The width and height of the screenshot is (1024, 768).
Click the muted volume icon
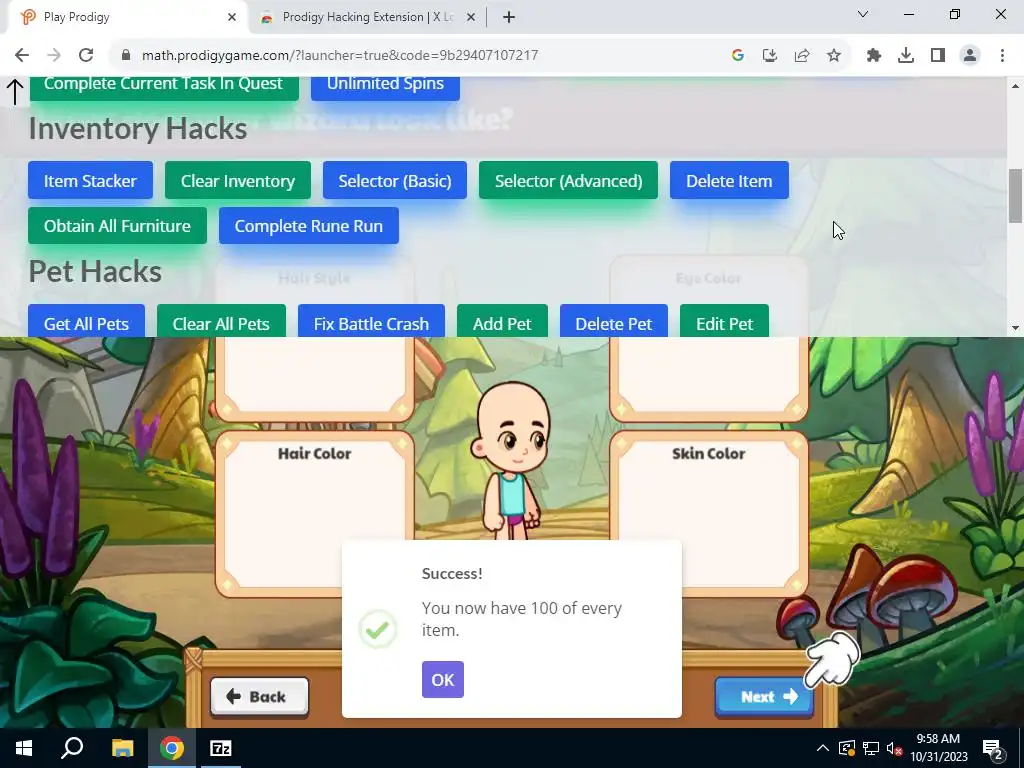click(x=894, y=748)
